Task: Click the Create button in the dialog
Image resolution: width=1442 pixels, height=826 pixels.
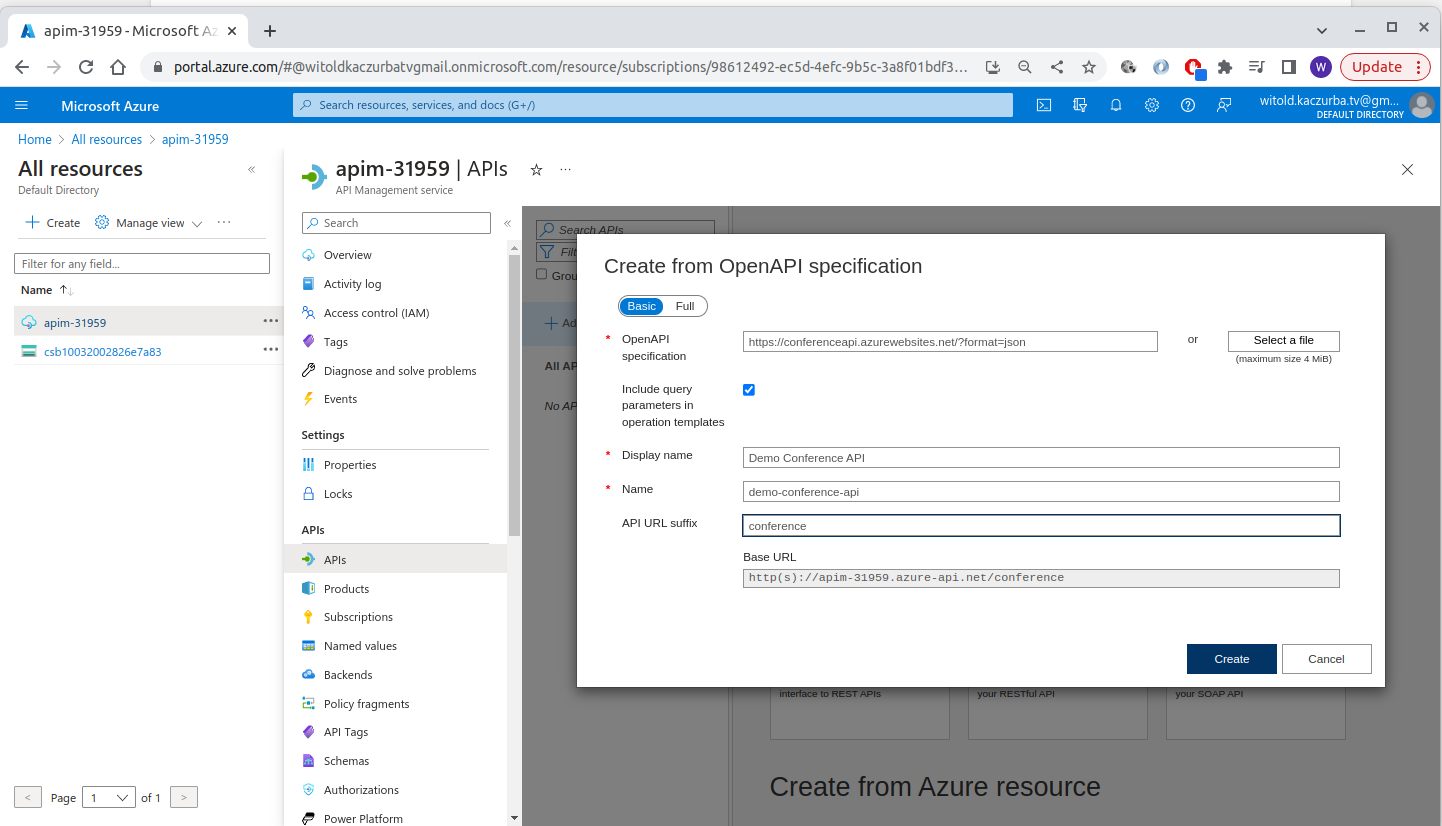Action: 1232,659
